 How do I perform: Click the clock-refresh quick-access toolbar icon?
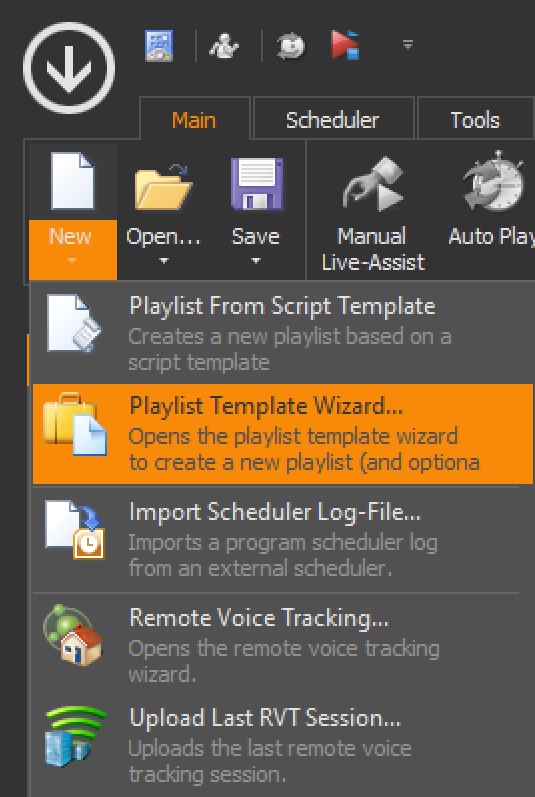[291, 47]
